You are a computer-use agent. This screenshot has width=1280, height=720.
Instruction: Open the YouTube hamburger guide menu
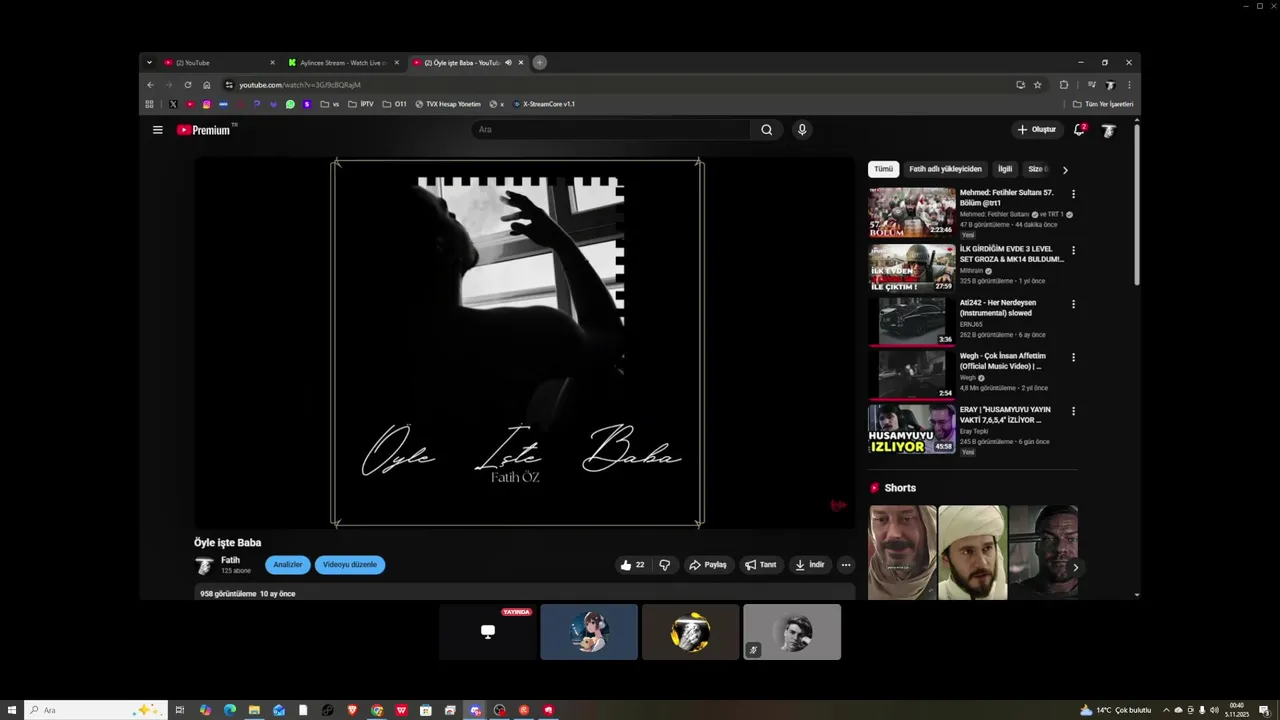click(x=157, y=130)
